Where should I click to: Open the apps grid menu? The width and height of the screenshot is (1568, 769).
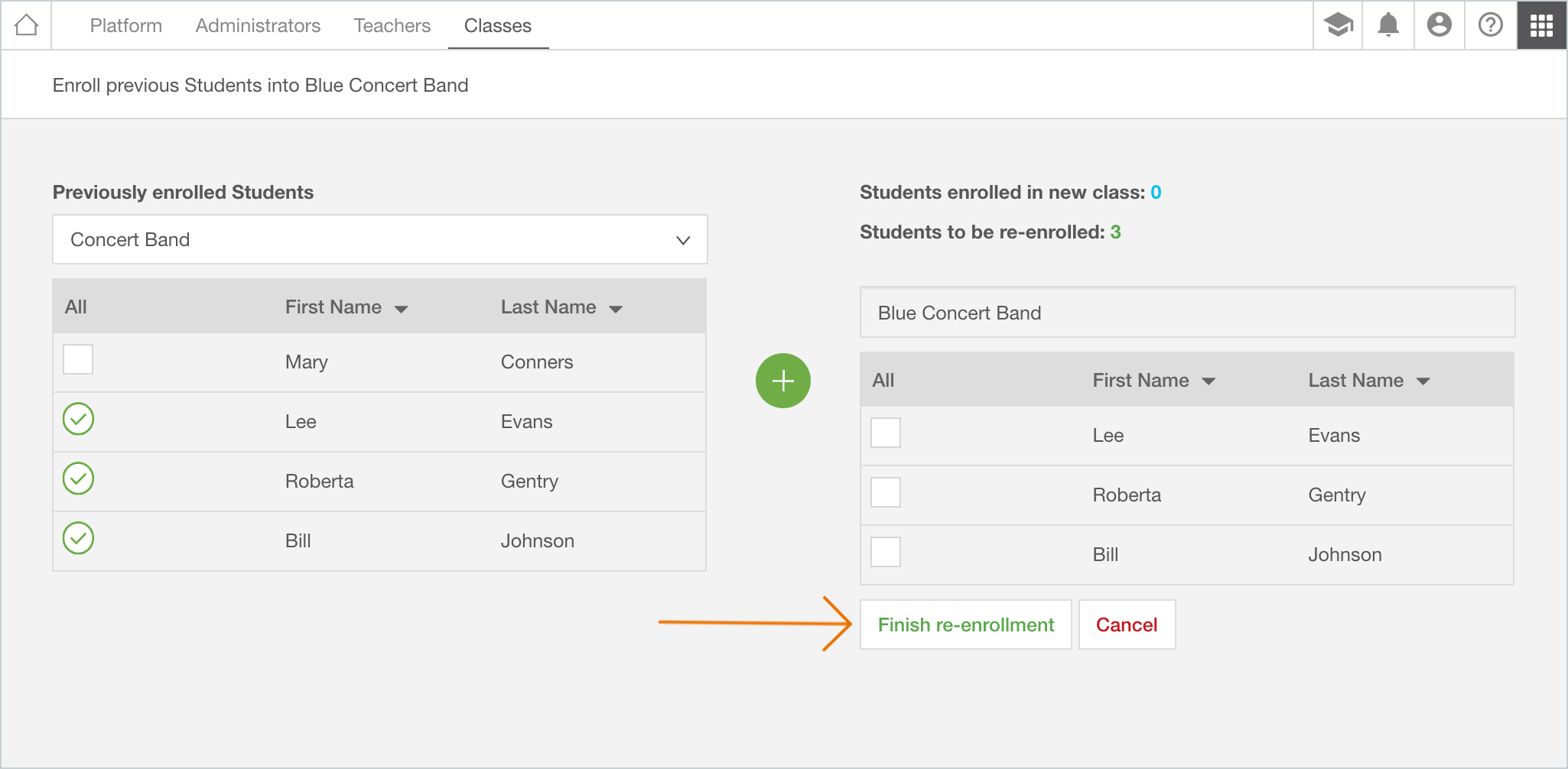click(1541, 25)
